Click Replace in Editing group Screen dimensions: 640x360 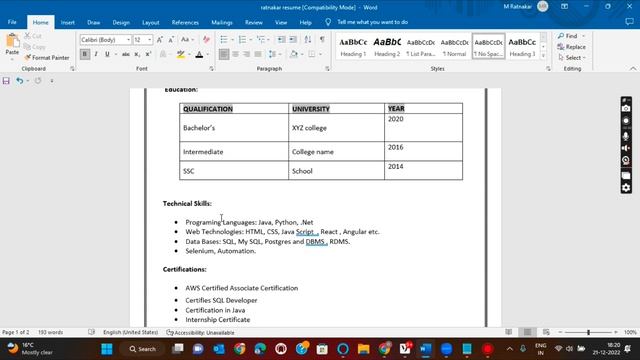click(571, 47)
